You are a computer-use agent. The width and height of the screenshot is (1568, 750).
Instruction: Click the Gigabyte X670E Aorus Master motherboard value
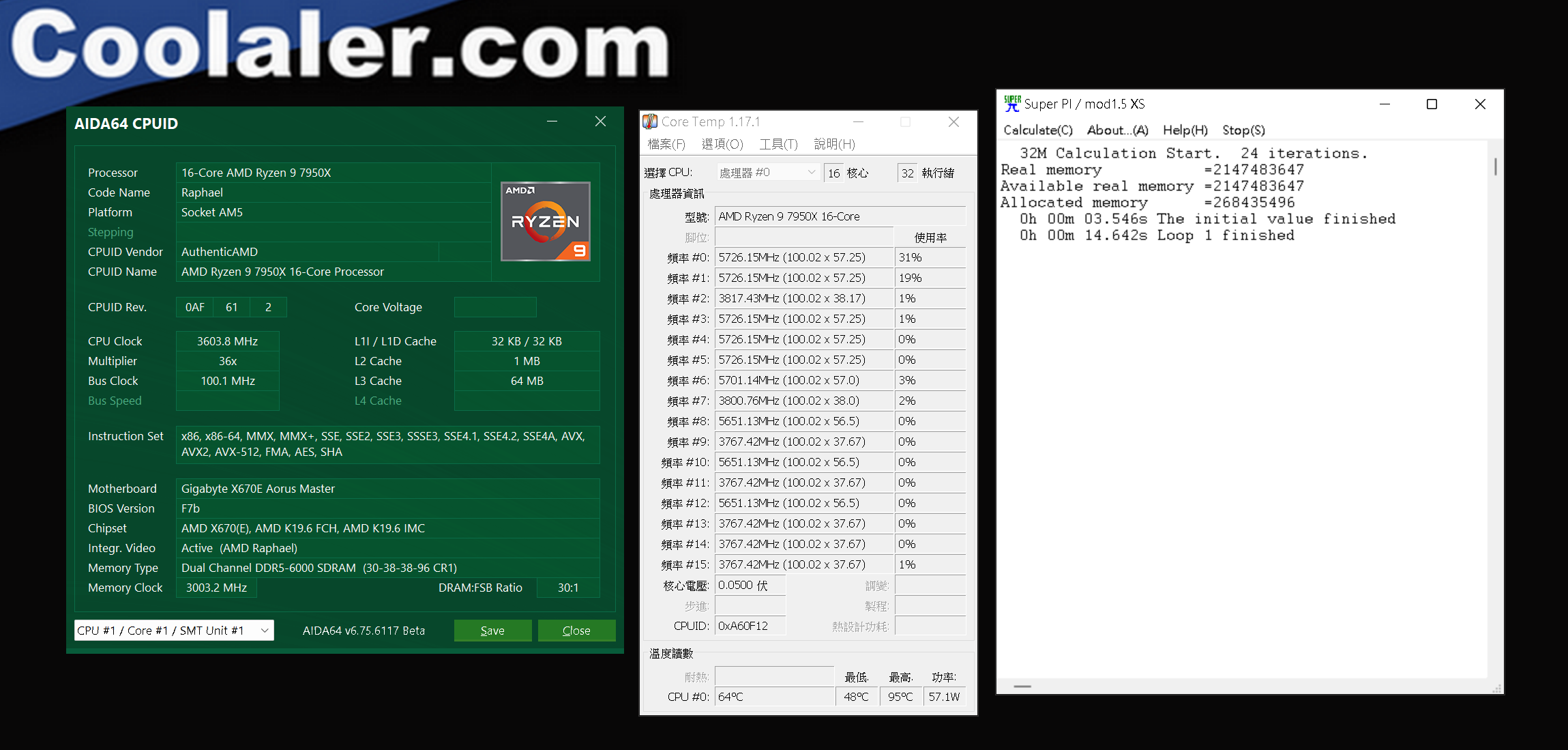click(x=387, y=489)
